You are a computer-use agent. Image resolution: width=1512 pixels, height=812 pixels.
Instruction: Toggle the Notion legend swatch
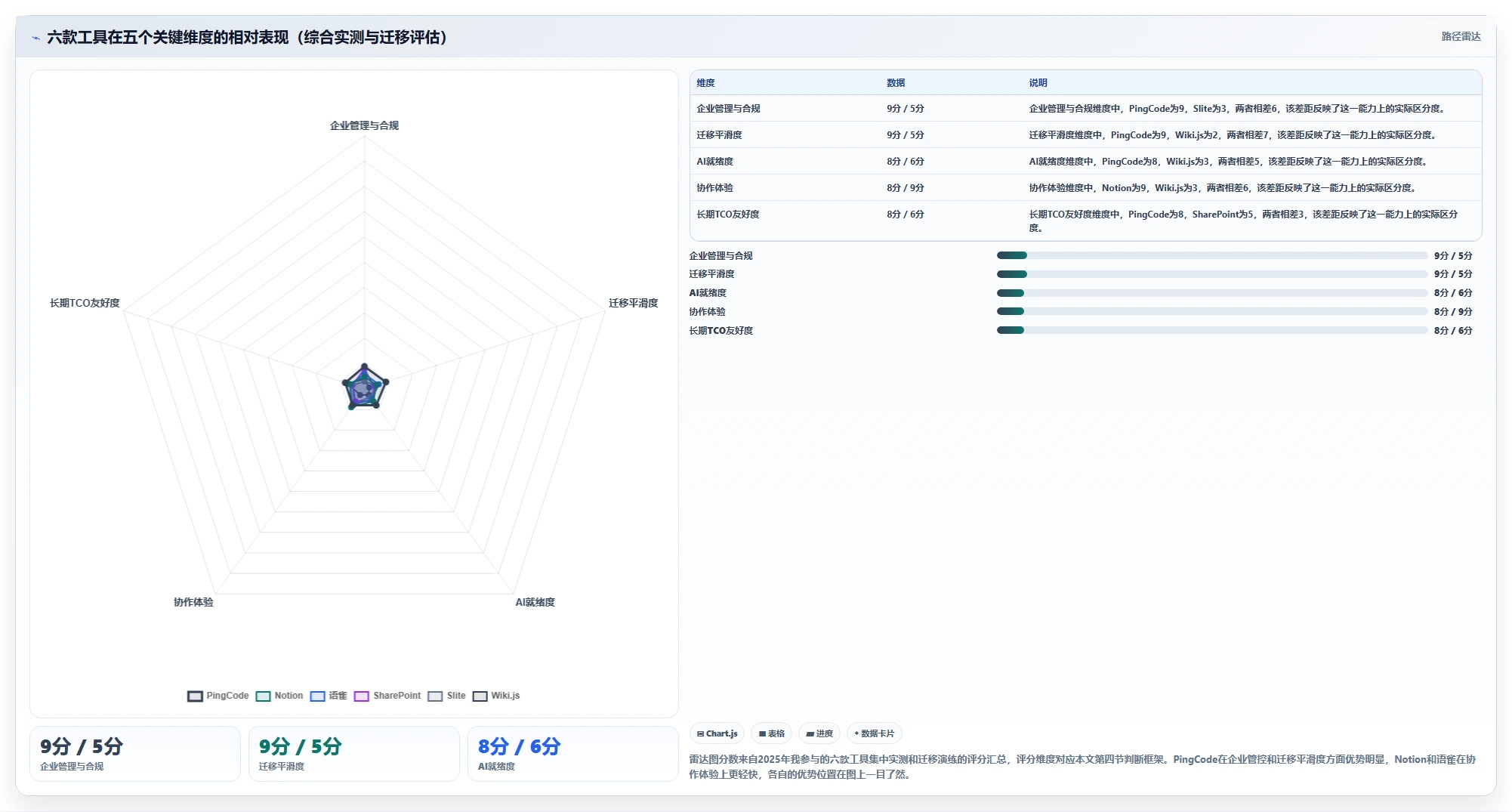tap(263, 696)
